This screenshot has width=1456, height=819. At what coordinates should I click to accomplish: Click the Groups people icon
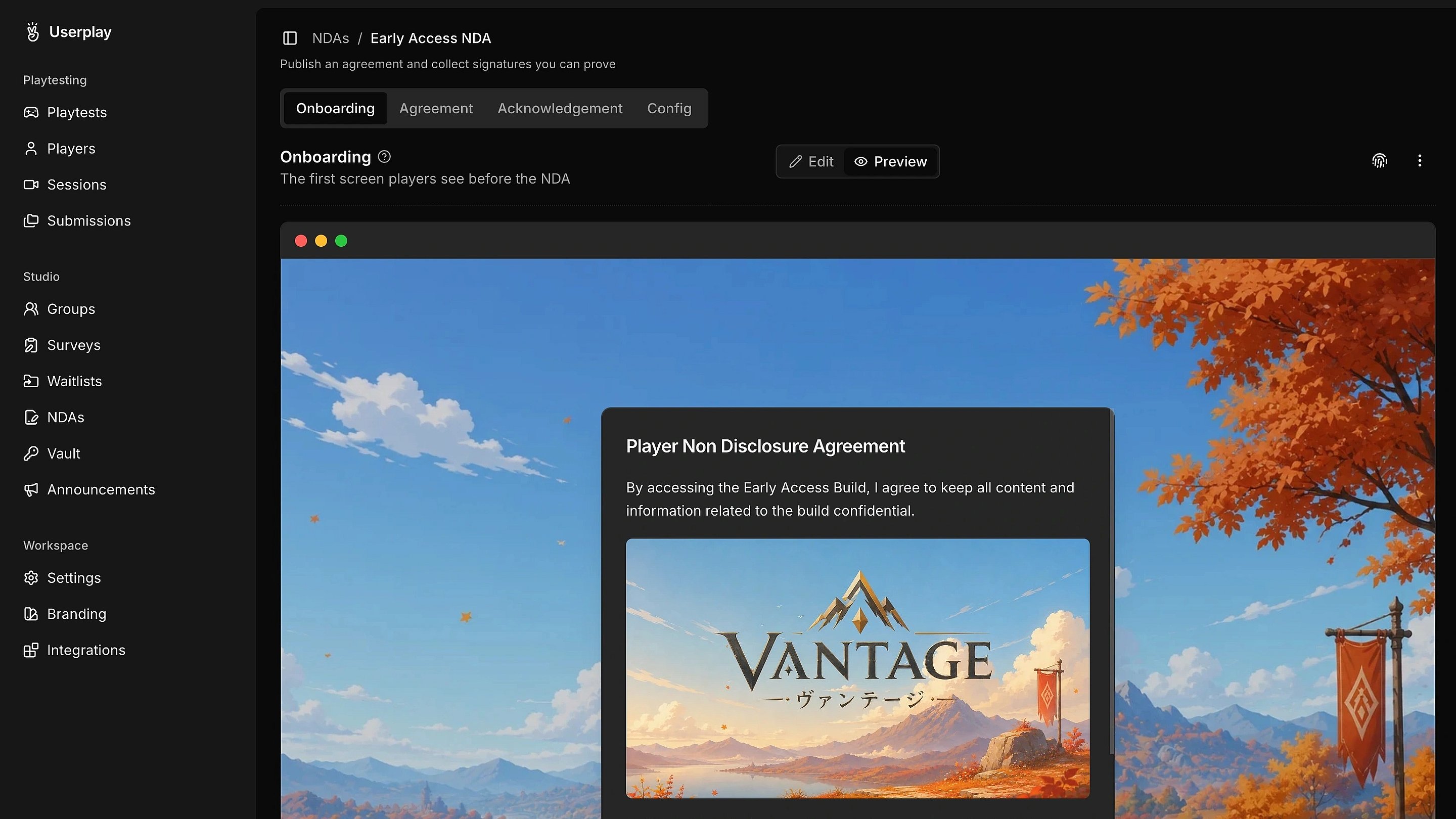[31, 308]
